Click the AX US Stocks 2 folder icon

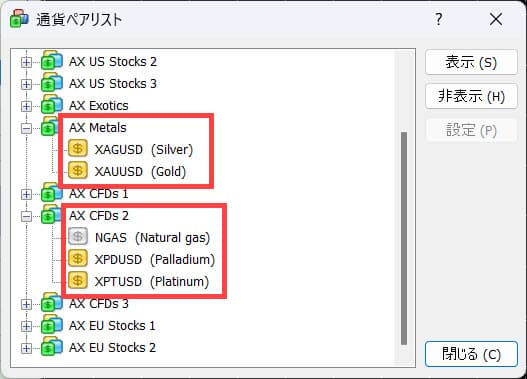coord(52,61)
